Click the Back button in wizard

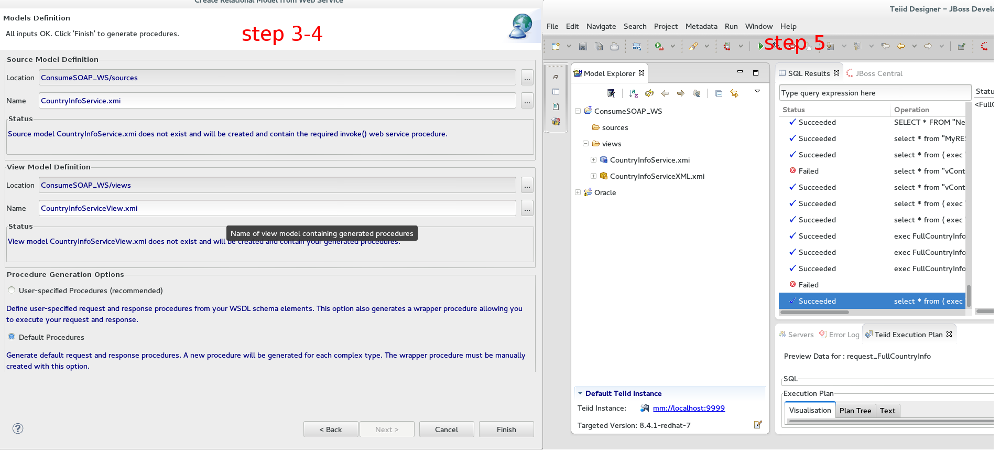point(330,429)
